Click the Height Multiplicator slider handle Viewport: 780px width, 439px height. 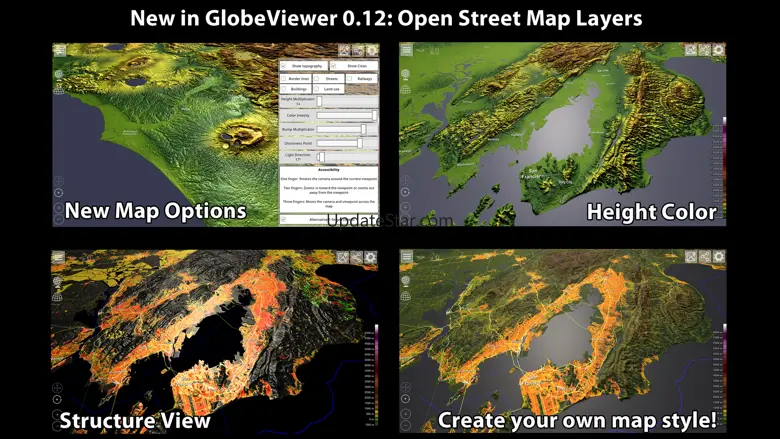319,101
